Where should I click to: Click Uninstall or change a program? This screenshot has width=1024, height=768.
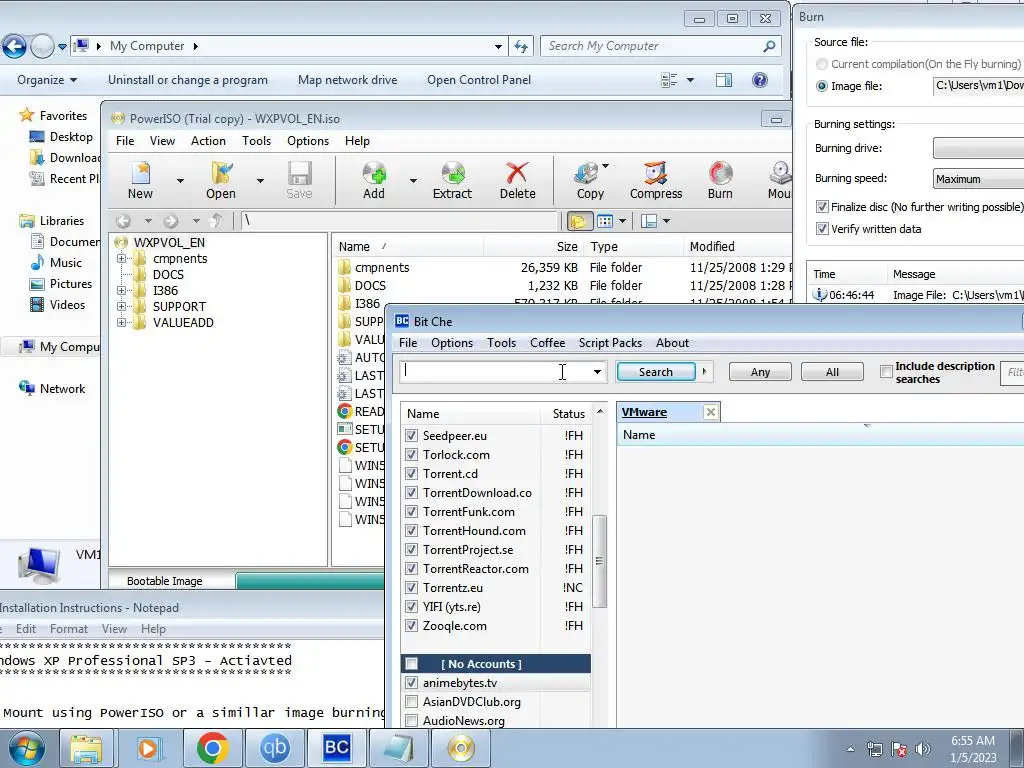coord(188,80)
